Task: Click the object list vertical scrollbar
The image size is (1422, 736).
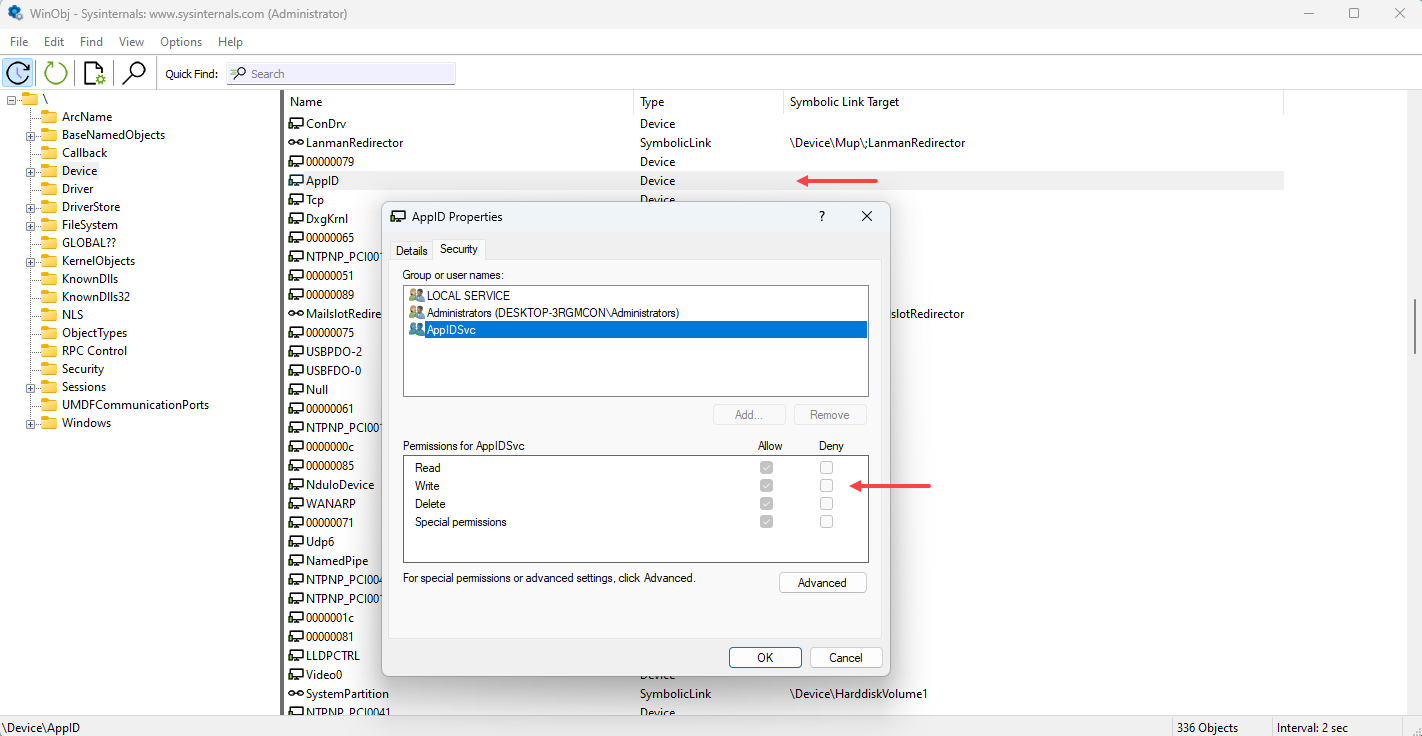Action: (x=1415, y=326)
